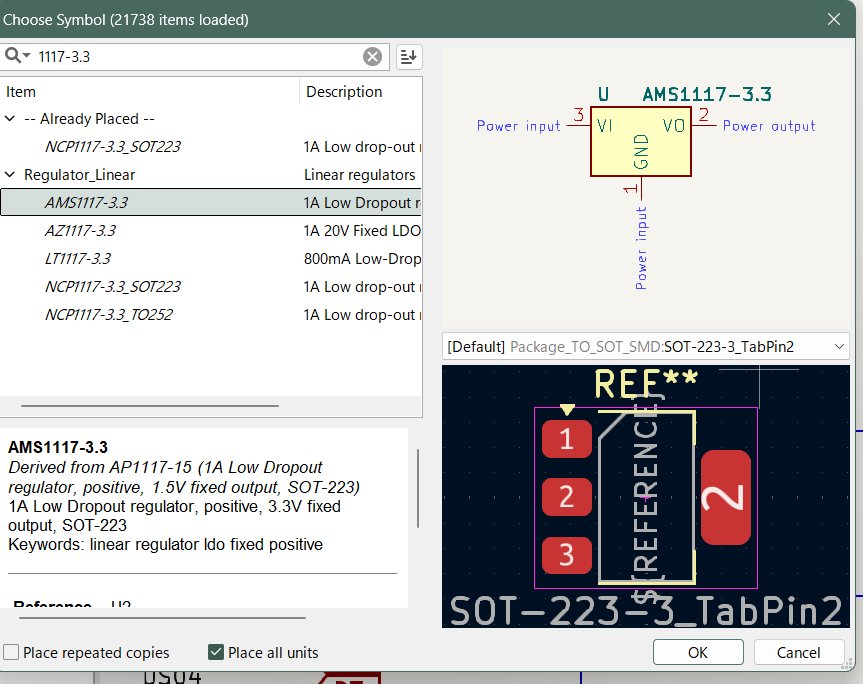
Task: Collapse the Regulator_Linear library
Action: [x=10, y=175]
